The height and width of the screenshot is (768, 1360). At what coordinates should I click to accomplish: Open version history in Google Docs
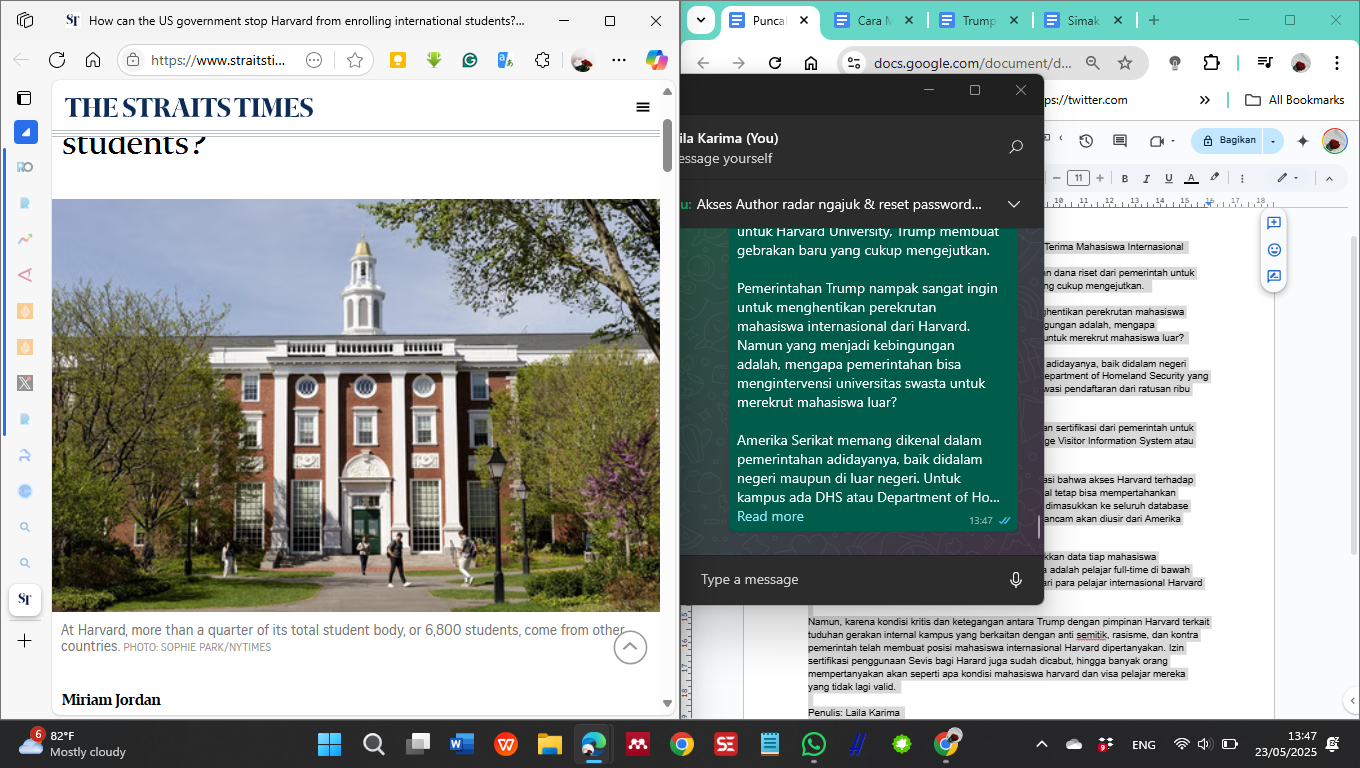click(x=1085, y=141)
